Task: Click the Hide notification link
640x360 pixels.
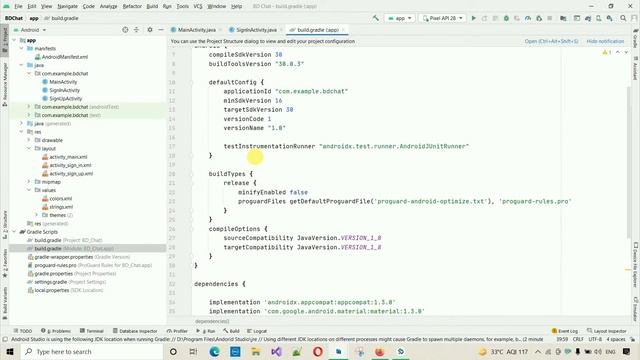Action: 605,41
